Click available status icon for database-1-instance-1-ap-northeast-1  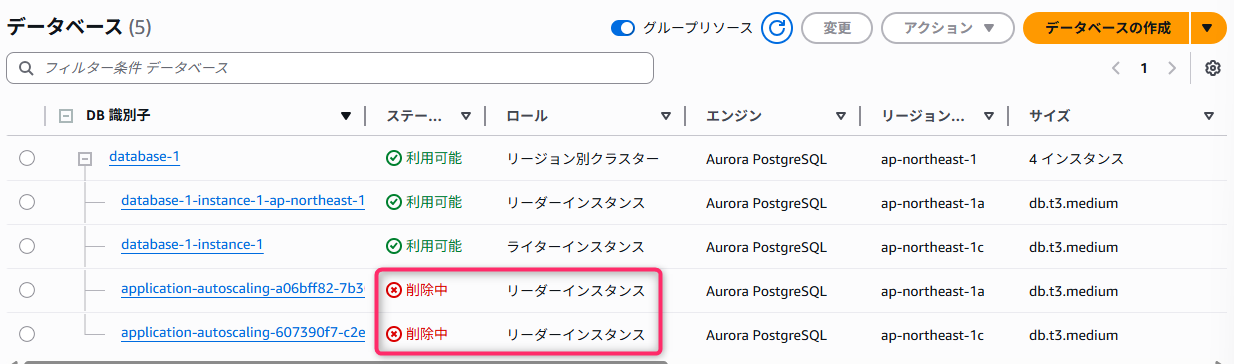tap(394, 202)
